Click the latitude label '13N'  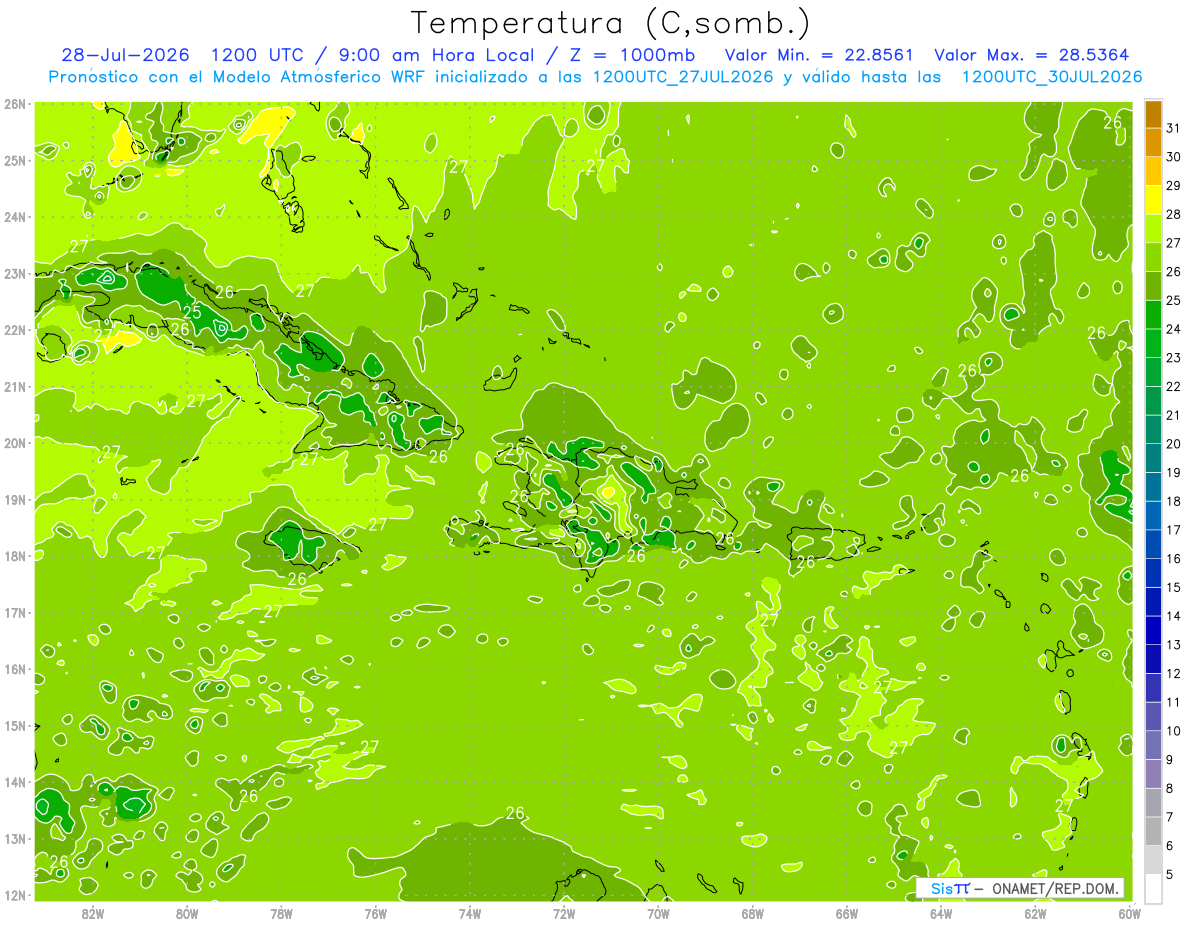[x=15, y=839]
